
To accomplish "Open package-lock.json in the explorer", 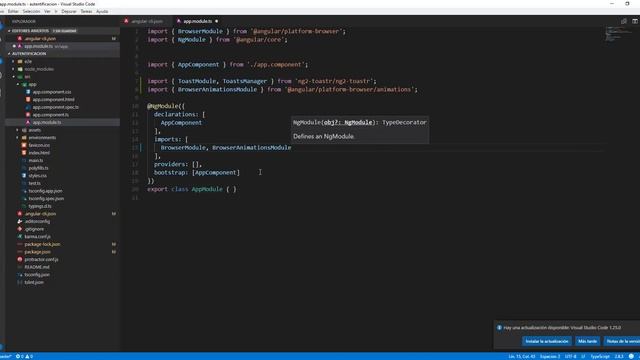I will [x=42, y=244].
